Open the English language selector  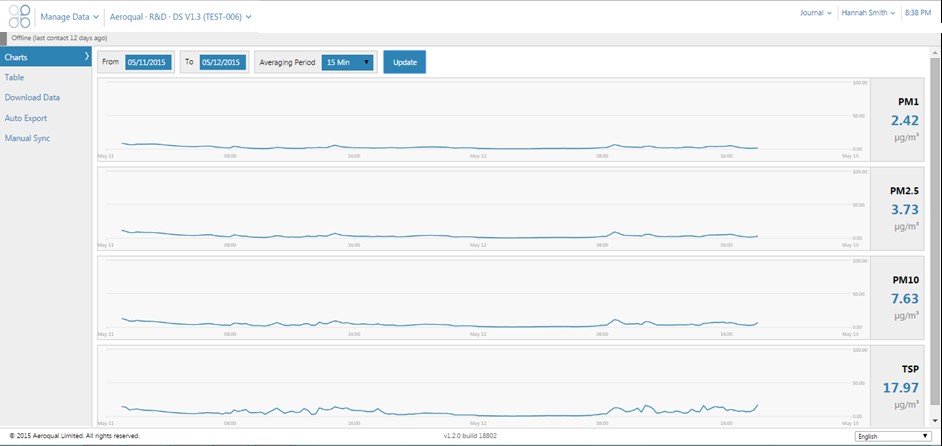(893, 436)
